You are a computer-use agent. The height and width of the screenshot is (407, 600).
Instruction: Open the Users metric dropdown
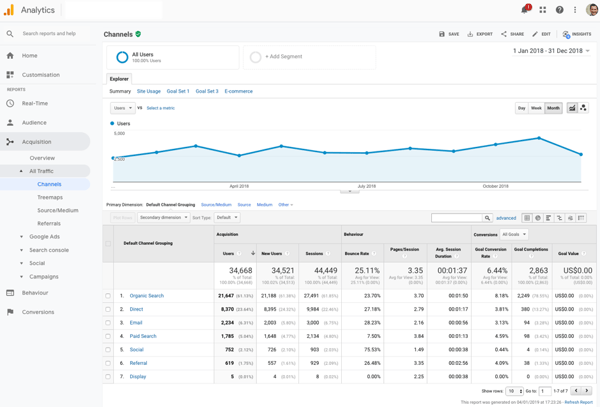[123, 108]
